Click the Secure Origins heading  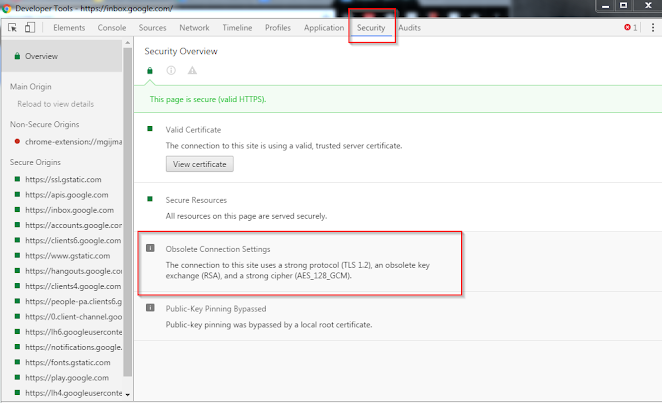click(x=35, y=162)
